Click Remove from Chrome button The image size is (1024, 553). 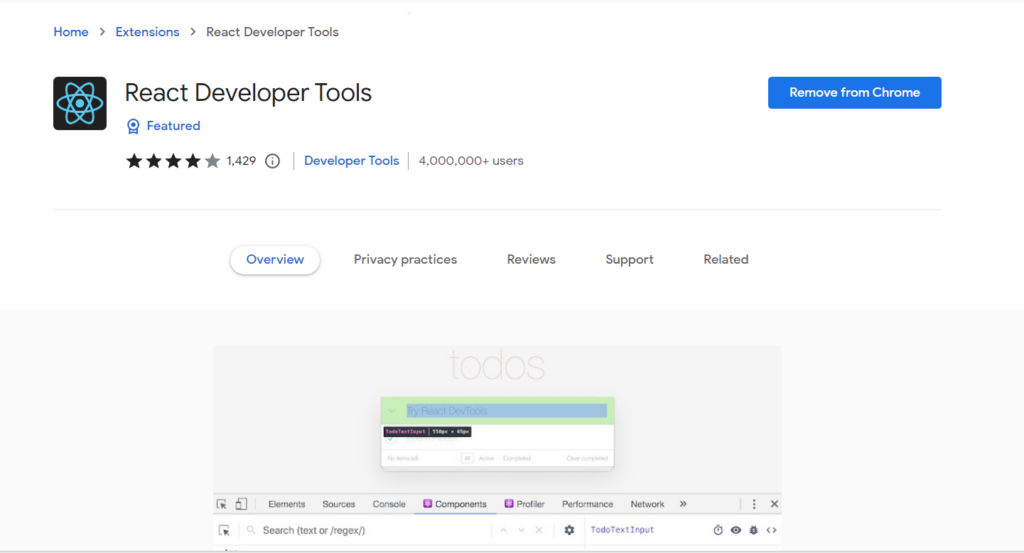tap(855, 93)
